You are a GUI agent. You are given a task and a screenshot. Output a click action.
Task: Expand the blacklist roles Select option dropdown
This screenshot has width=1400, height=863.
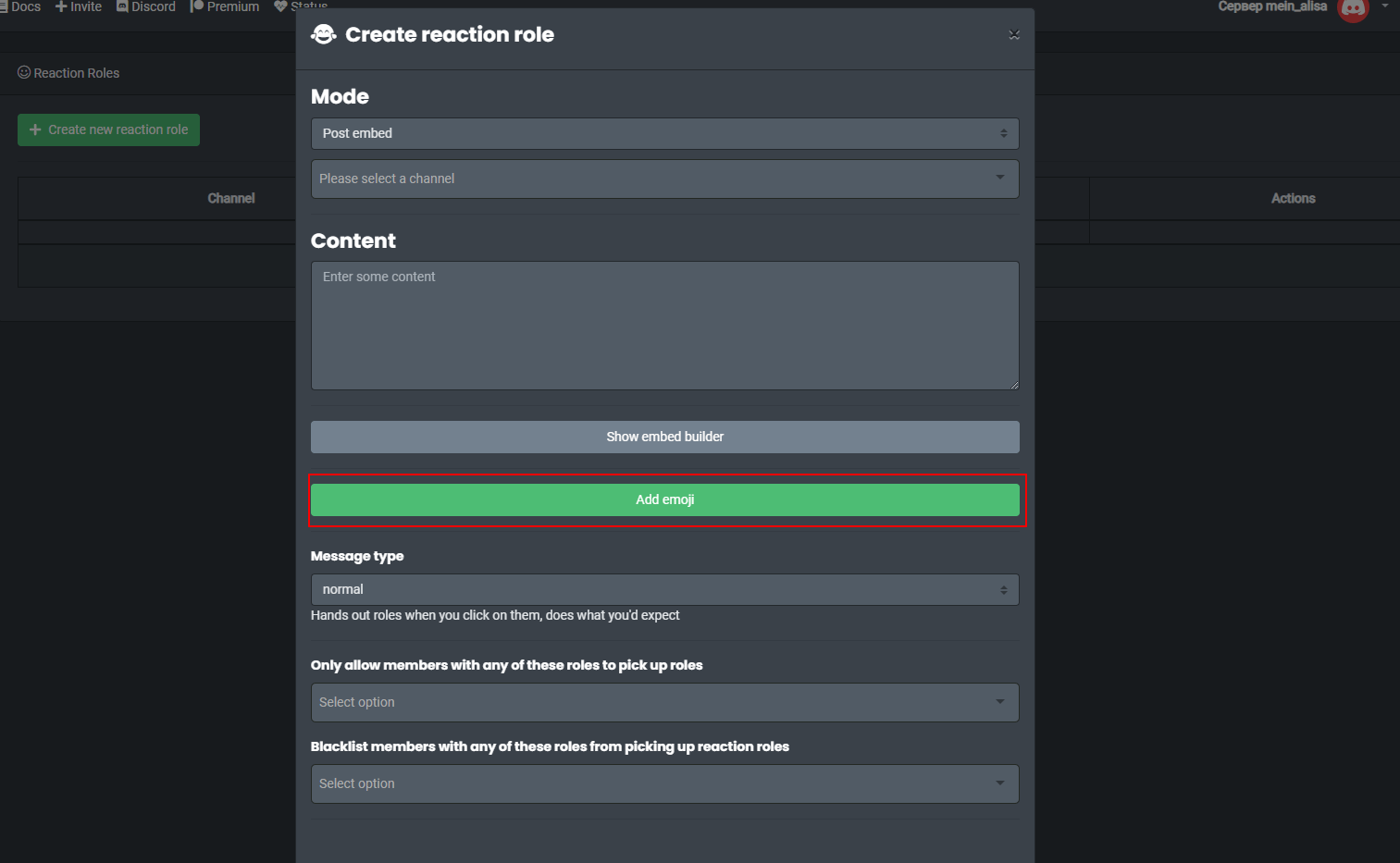pyautogui.click(x=664, y=783)
